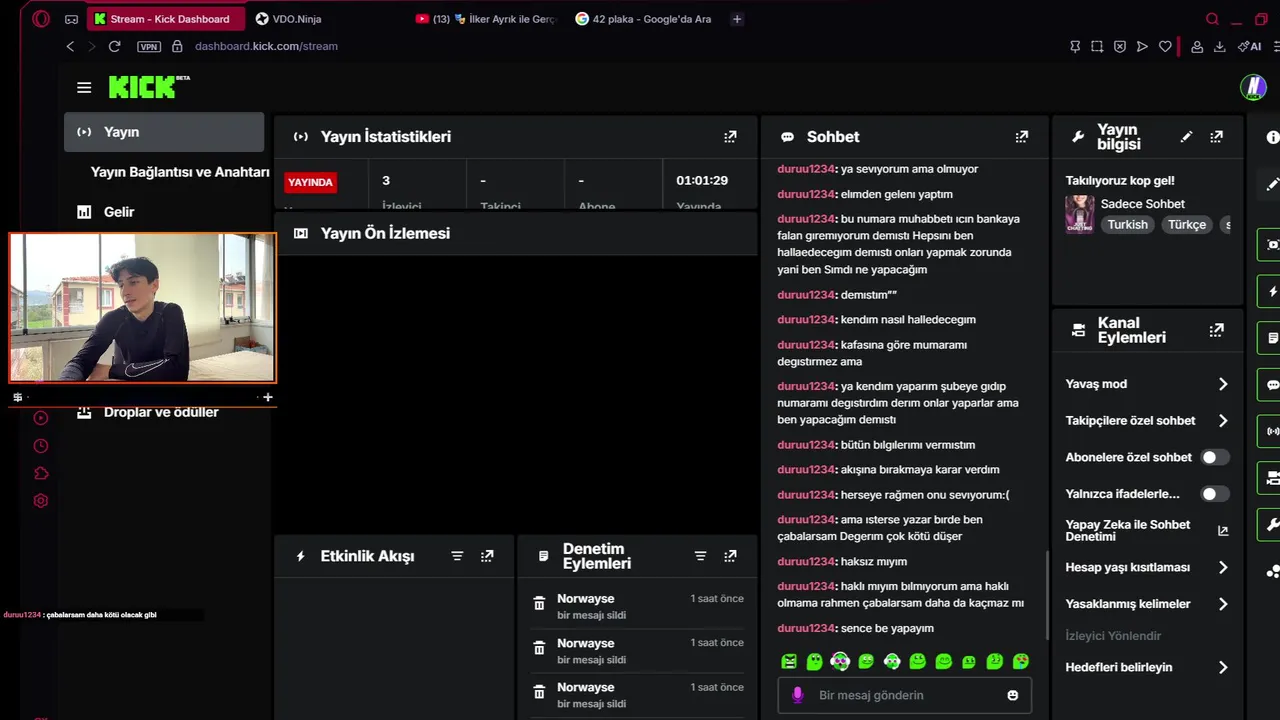Viewport: 1280px width, 720px height.
Task: Click the plus icon below webcam overlay
Action: pos(267,397)
